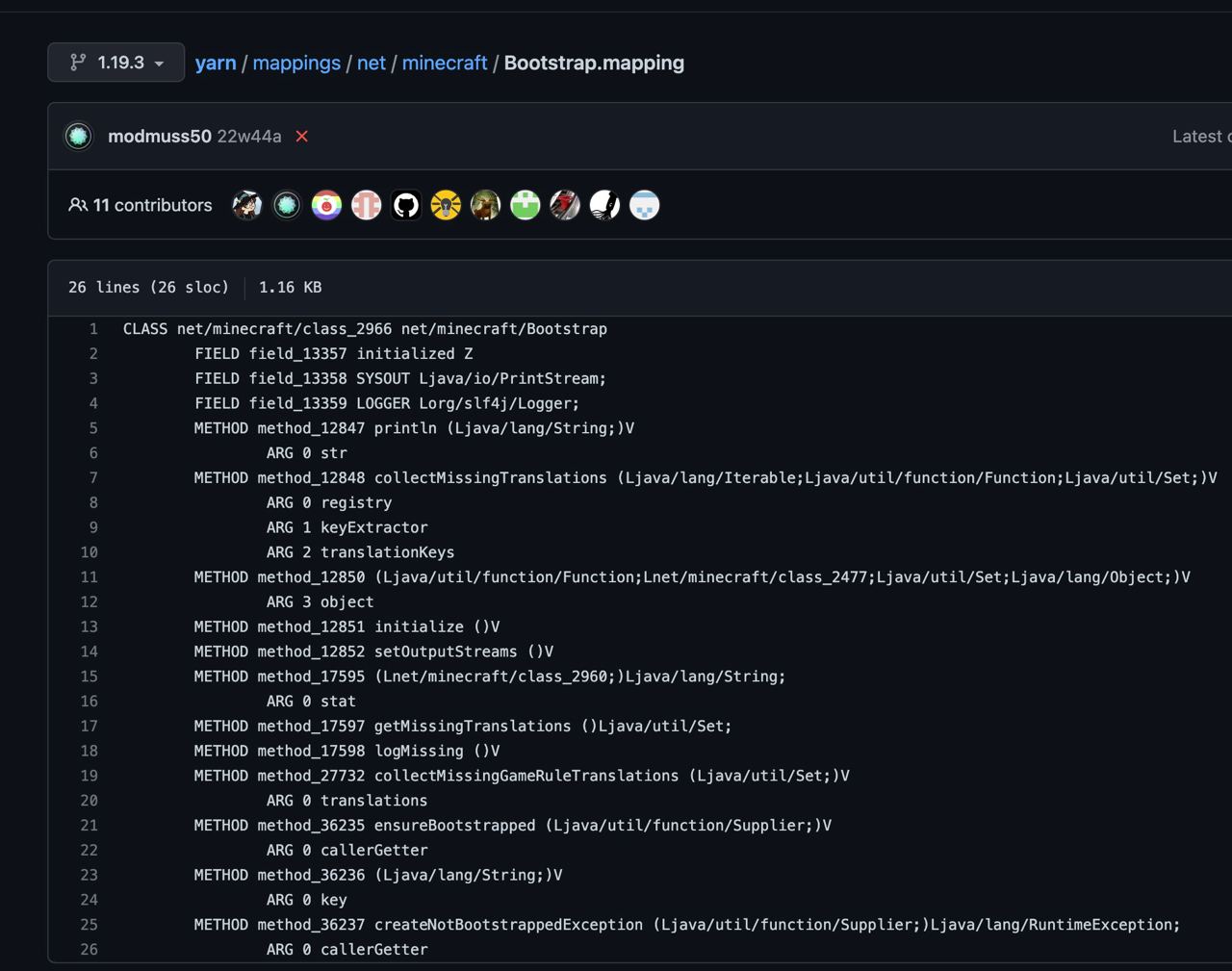The height and width of the screenshot is (971, 1232).
Task: Open the GitHub Octocat contributor avatar
Action: (406, 205)
